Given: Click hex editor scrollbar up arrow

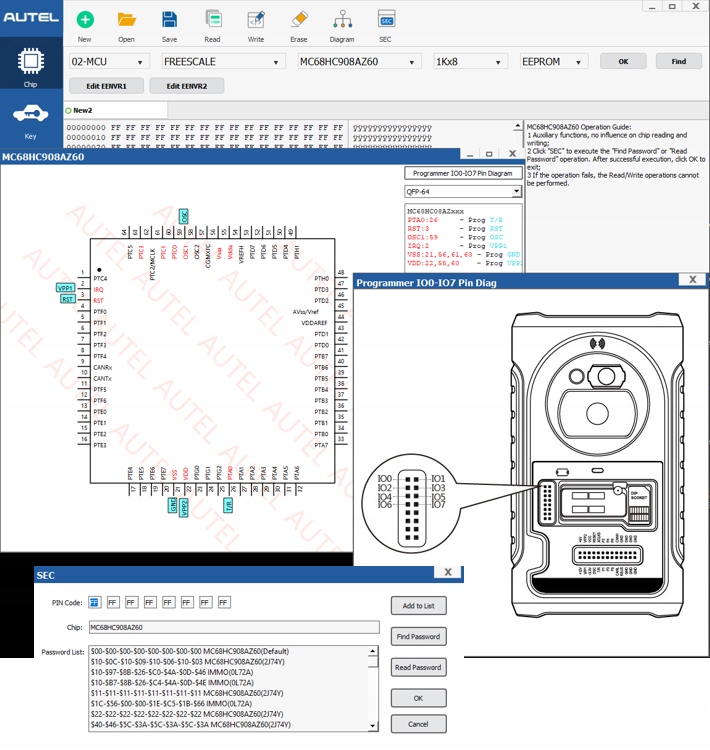Looking at the screenshot, I should 518,126.
